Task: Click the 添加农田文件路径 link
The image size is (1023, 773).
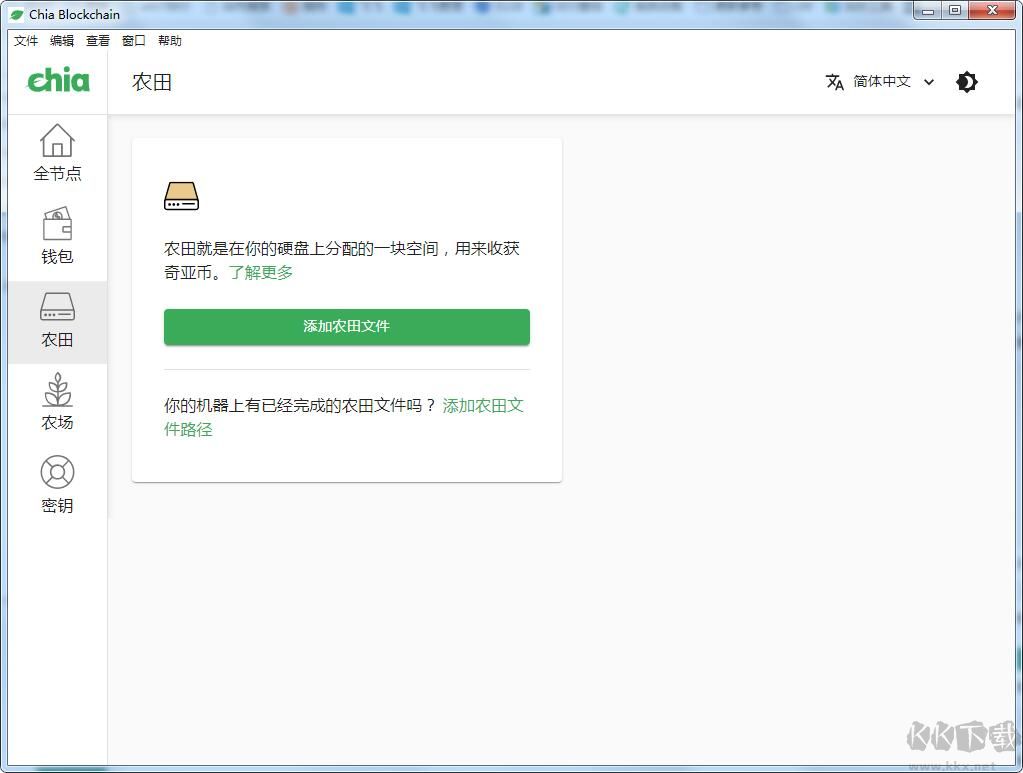Action: [x=483, y=405]
